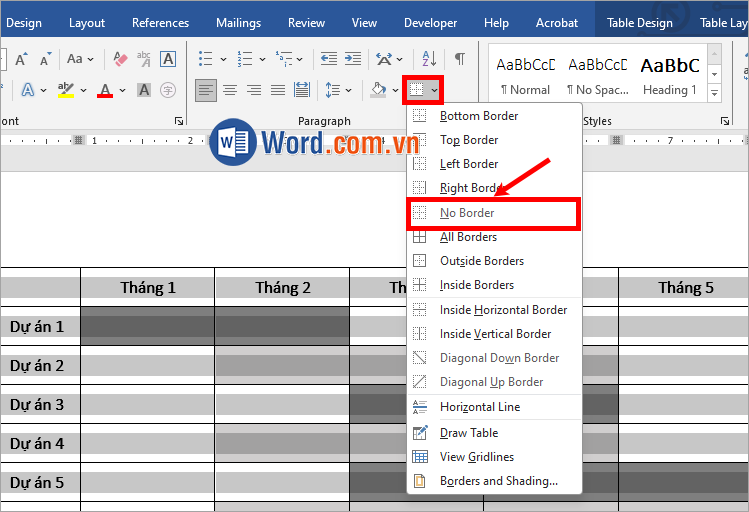The height and width of the screenshot is (512, 749).
Task: Open the Mailings ribbon tab
Action: (238, 23)
